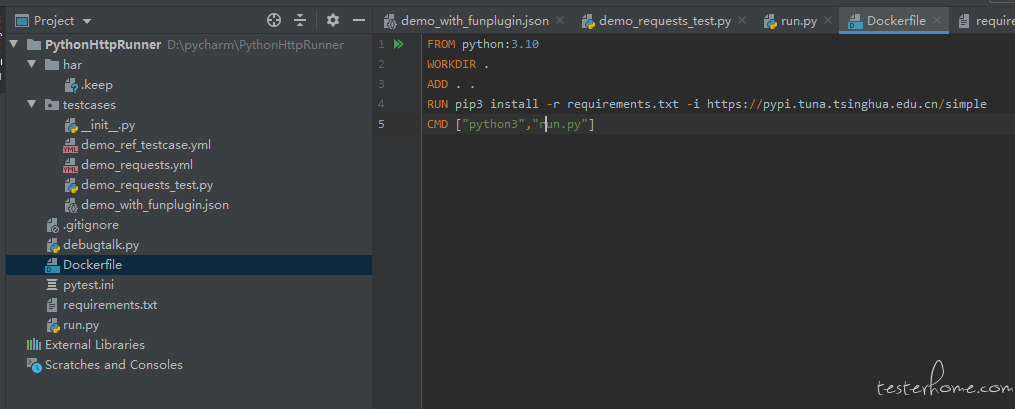Click the pypi.tuna.tsinghua.edu.cn URL text
Viewport: 1015px width, 409px height.
pyautogui.click(x=847, y=104)
